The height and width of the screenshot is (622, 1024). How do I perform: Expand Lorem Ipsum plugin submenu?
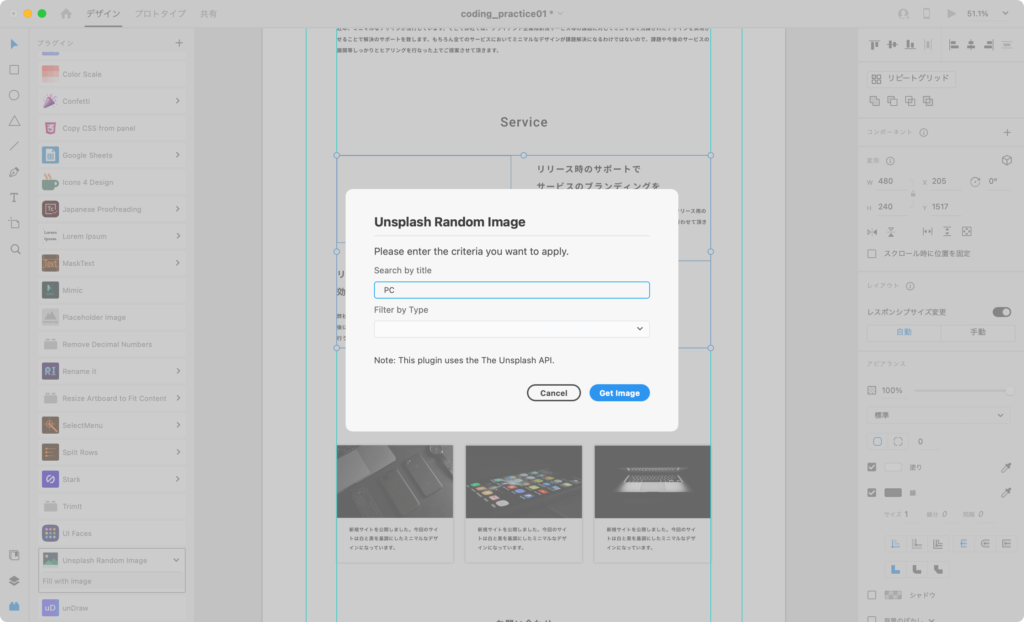[178, 236]
